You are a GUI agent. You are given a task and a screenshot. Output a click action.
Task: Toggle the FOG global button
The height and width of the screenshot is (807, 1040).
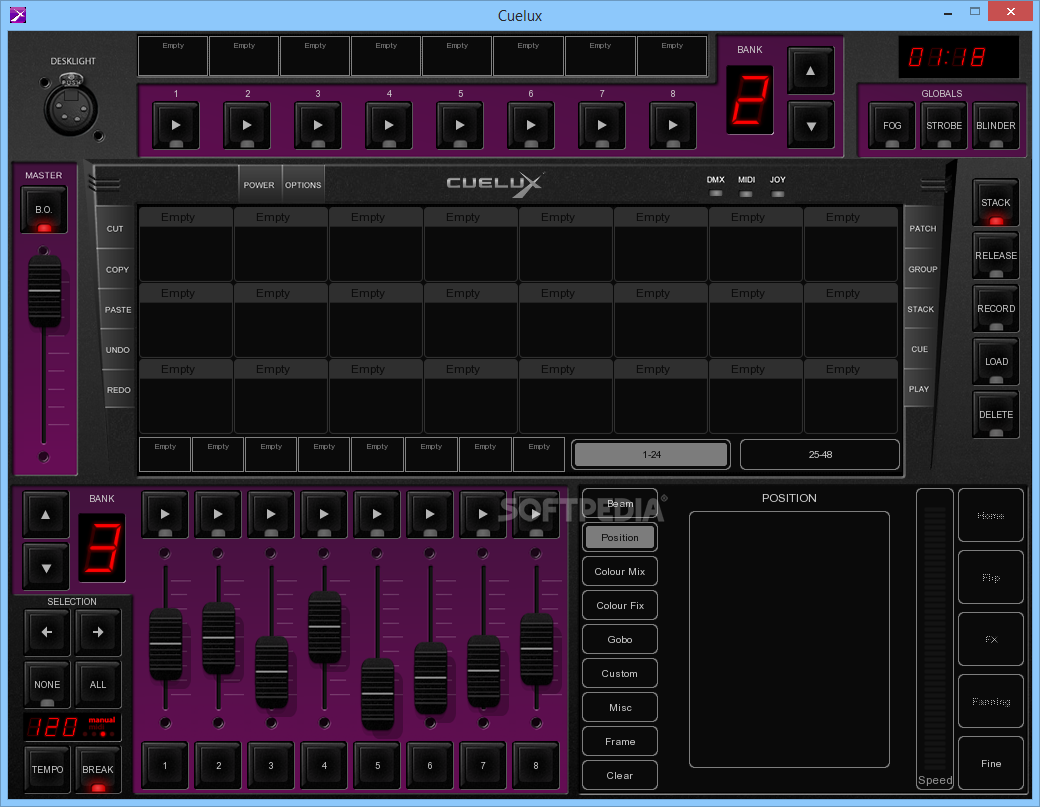tap(892, 125)
